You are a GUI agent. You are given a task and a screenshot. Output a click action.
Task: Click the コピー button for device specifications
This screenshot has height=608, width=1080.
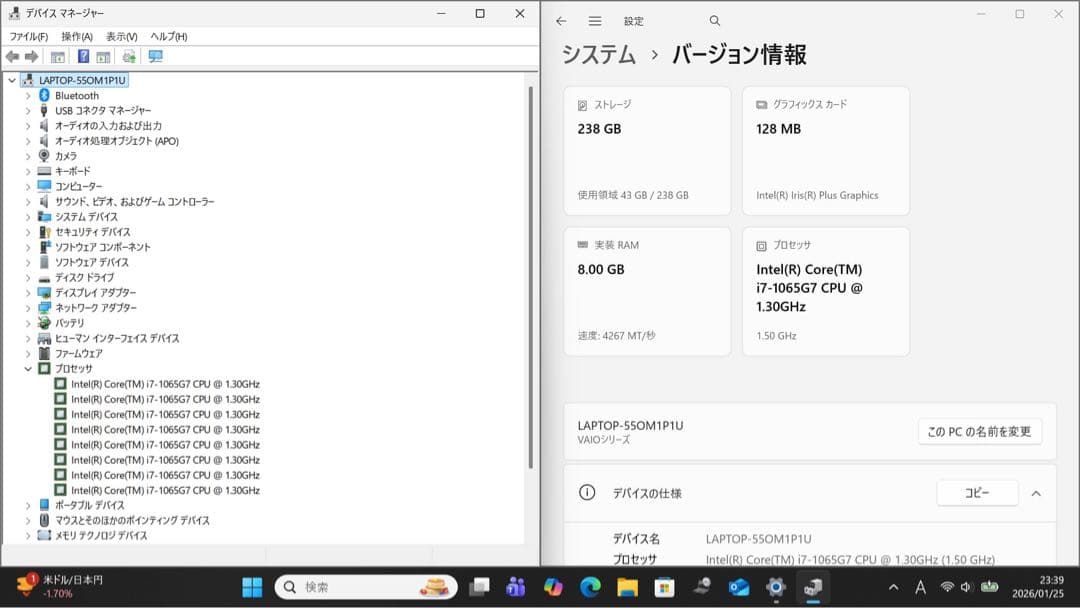tap(977, 493)
